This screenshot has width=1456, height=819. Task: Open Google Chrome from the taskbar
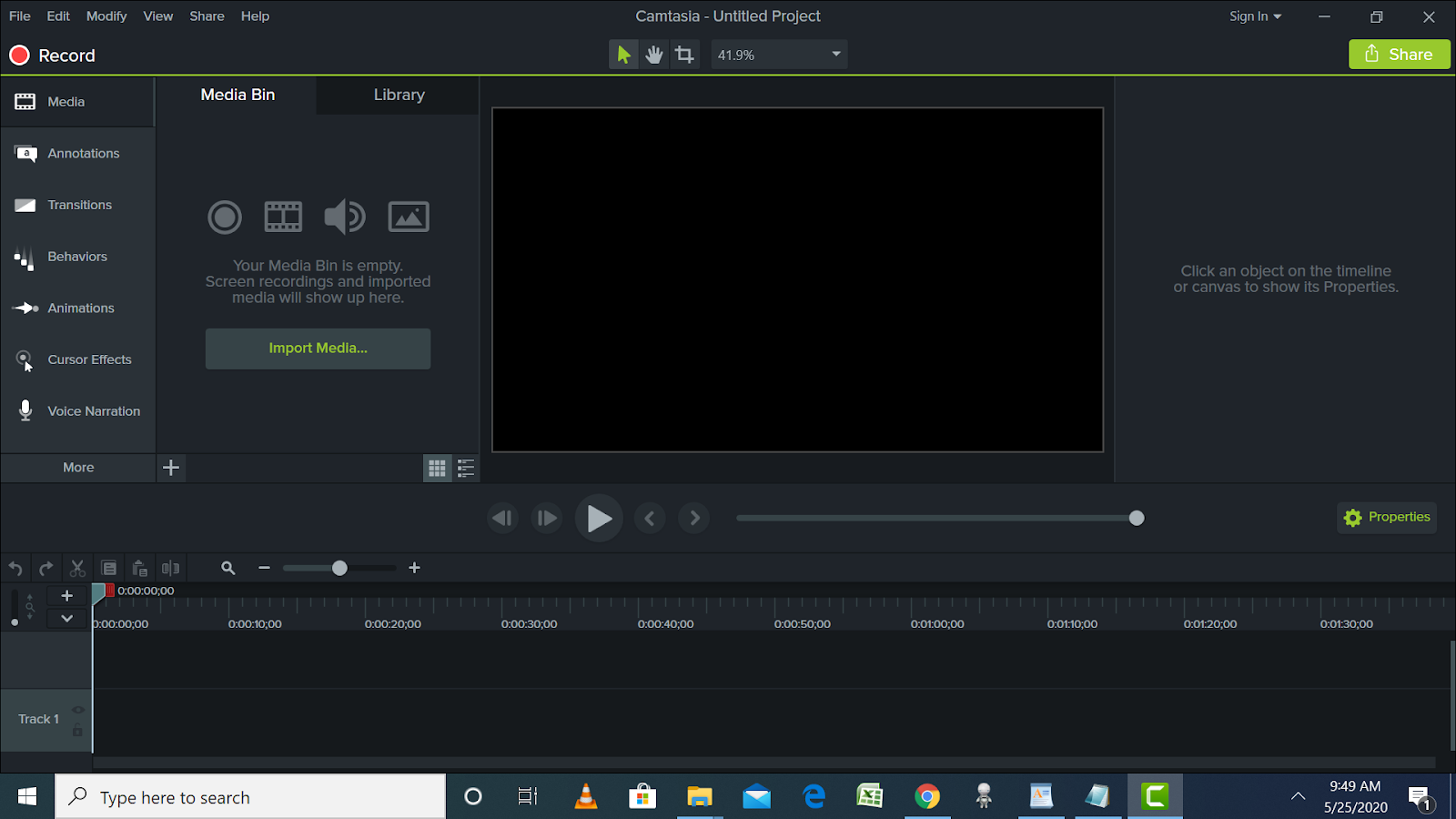[x=927, y=797]
